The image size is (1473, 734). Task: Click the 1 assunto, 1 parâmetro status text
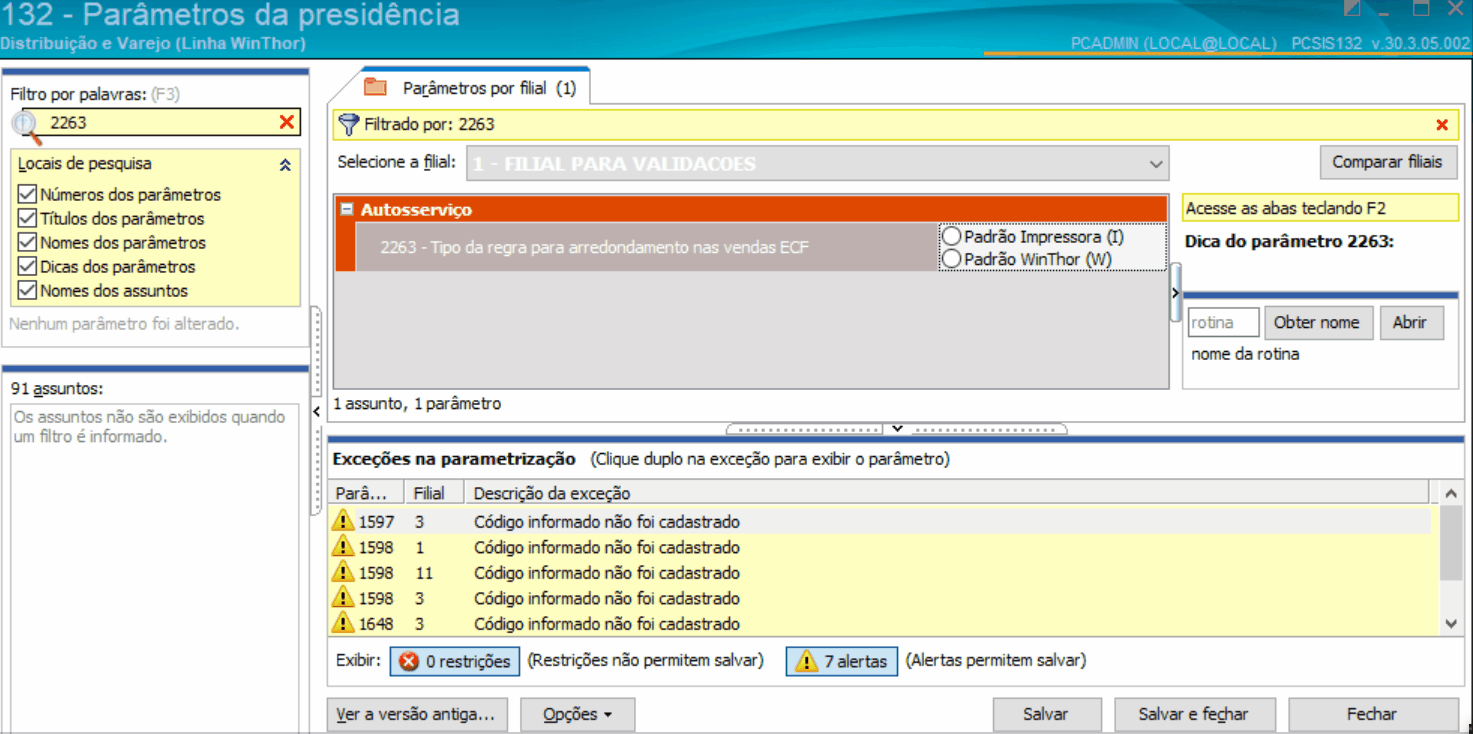pyautogui.click(x=417, y=404)
